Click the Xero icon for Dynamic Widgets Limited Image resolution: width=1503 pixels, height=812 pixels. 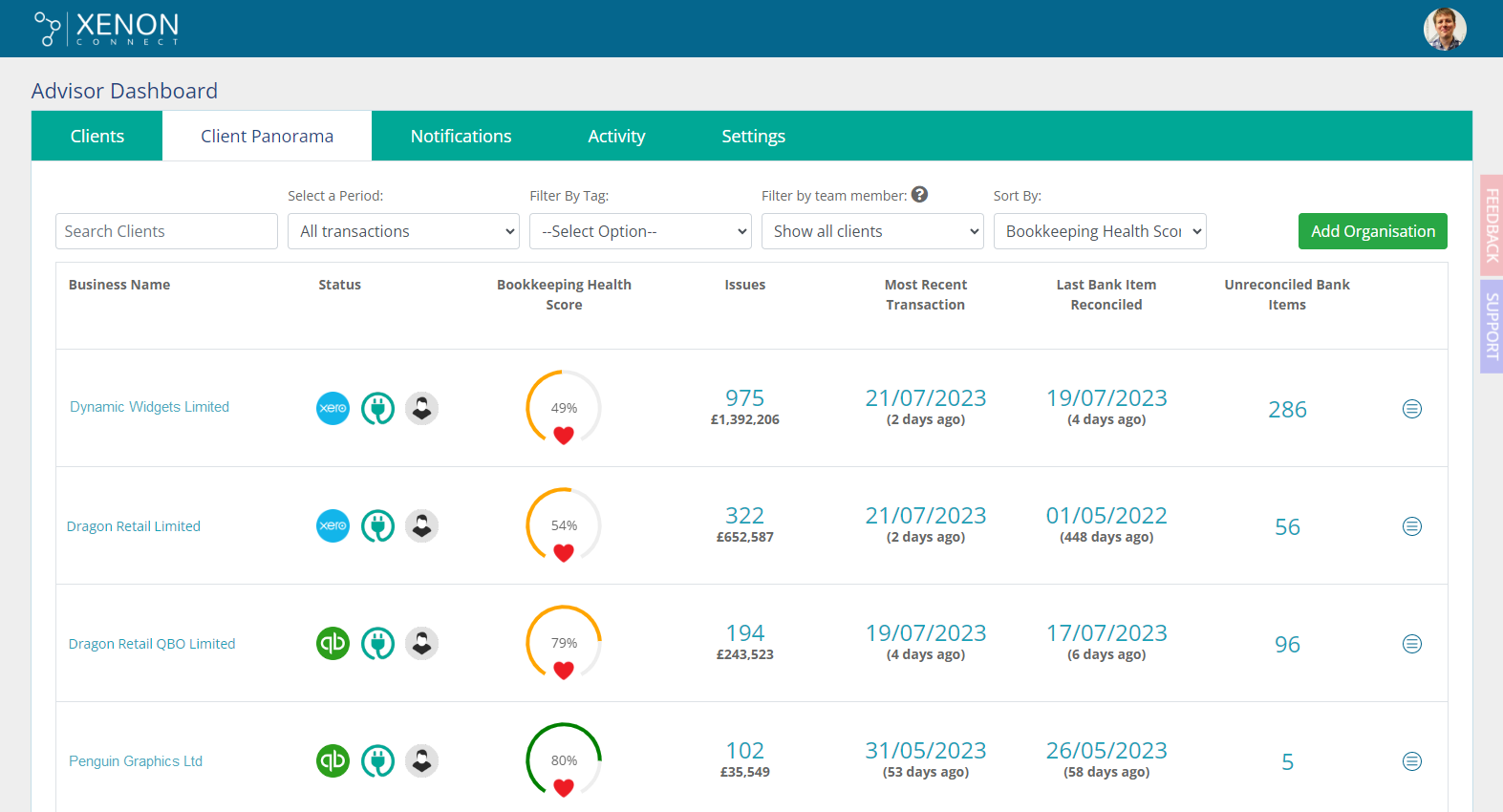pos(333,409)
